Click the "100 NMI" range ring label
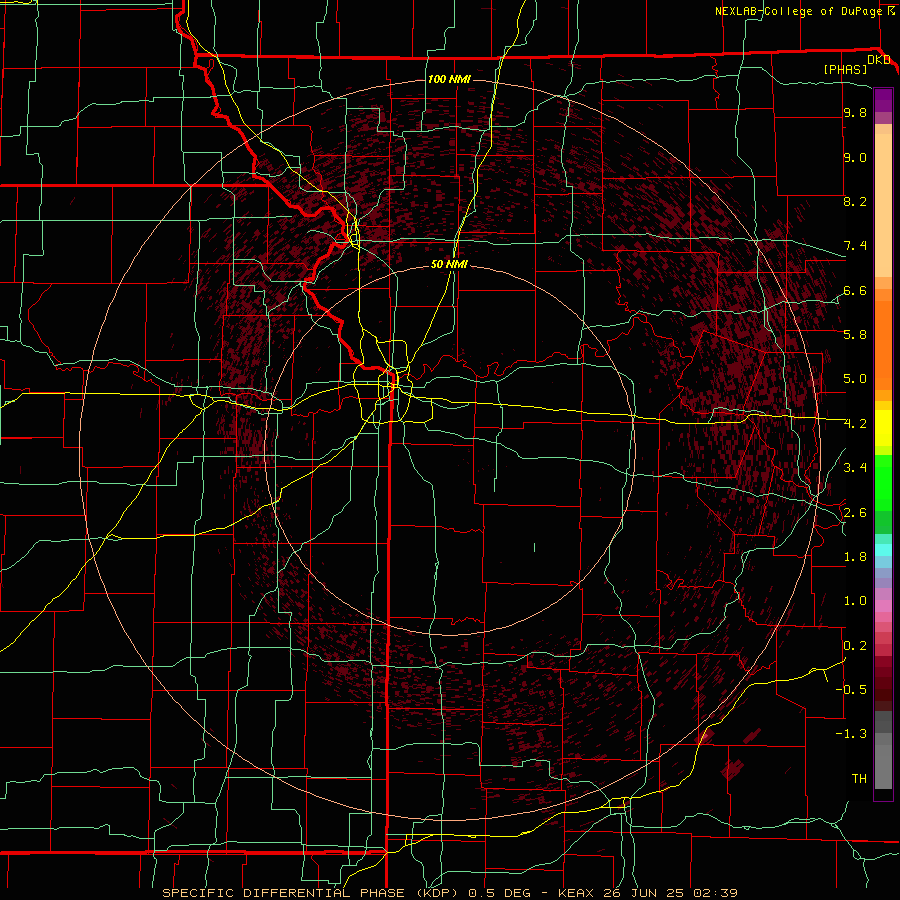 (449, 79)
